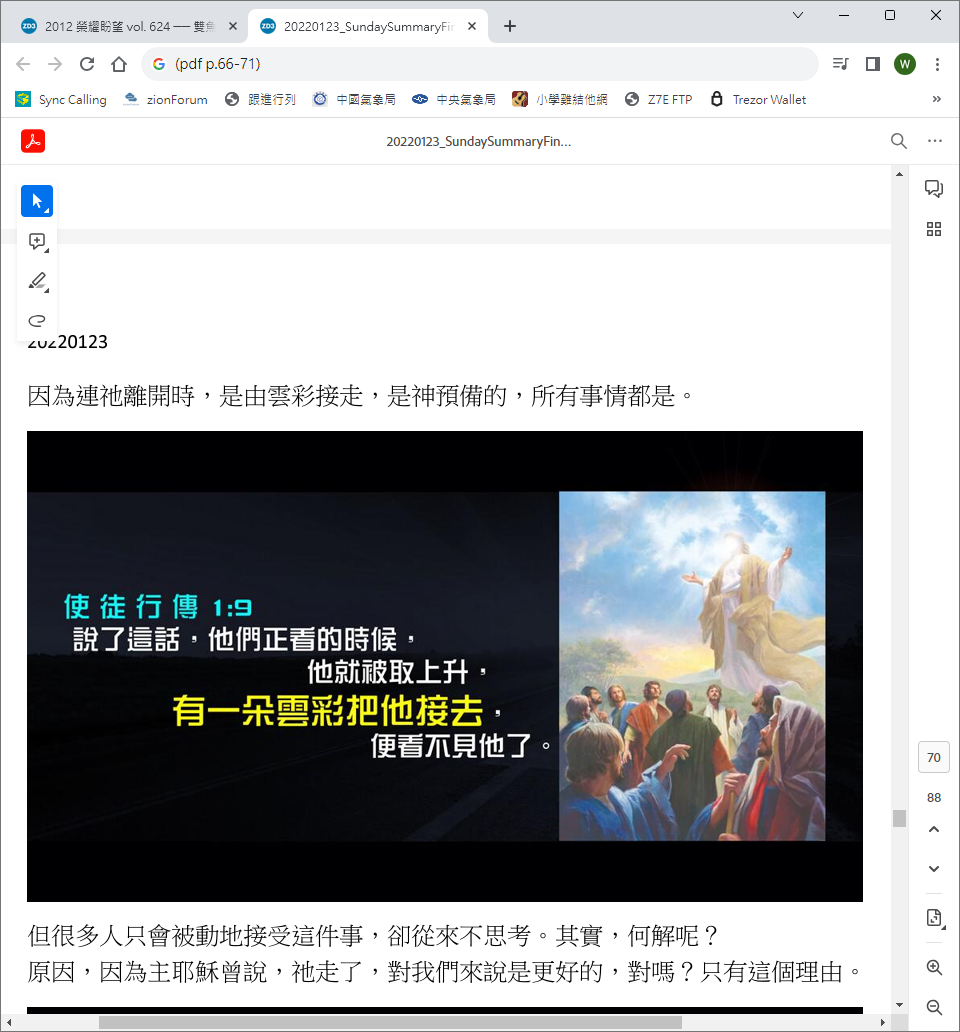This screenshot has height=1032, width=960.
Task: Open the media control playlist icon
Action: tap(840, 64)
